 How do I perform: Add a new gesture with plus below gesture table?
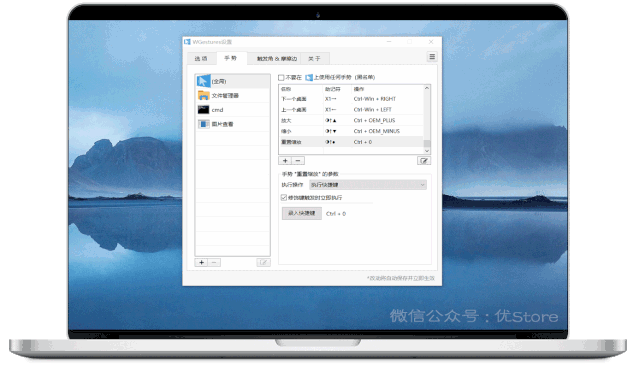pyautogui.click(x=285, y=161)
